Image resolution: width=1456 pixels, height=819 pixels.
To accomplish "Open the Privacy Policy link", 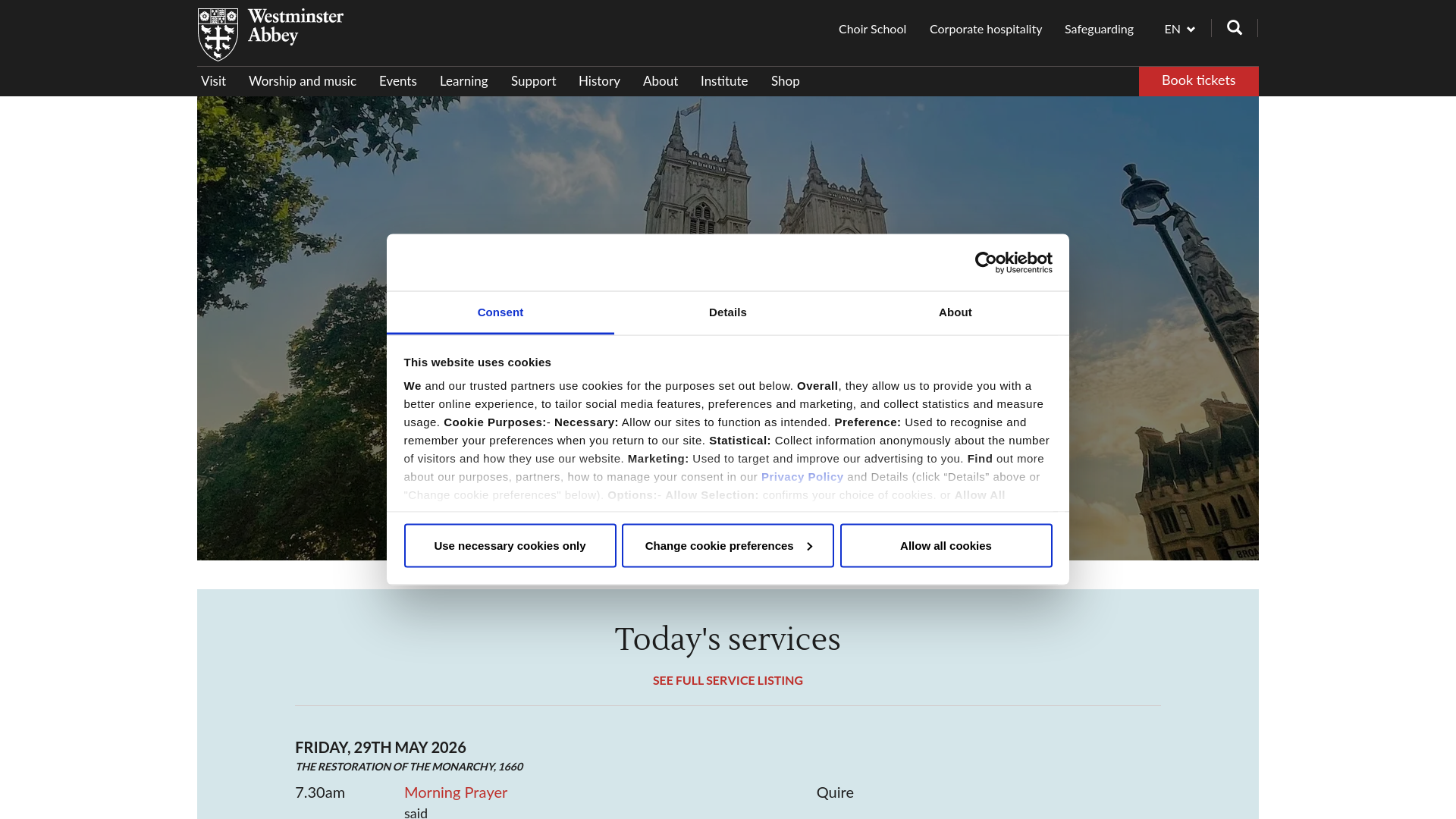I will 802,477.
